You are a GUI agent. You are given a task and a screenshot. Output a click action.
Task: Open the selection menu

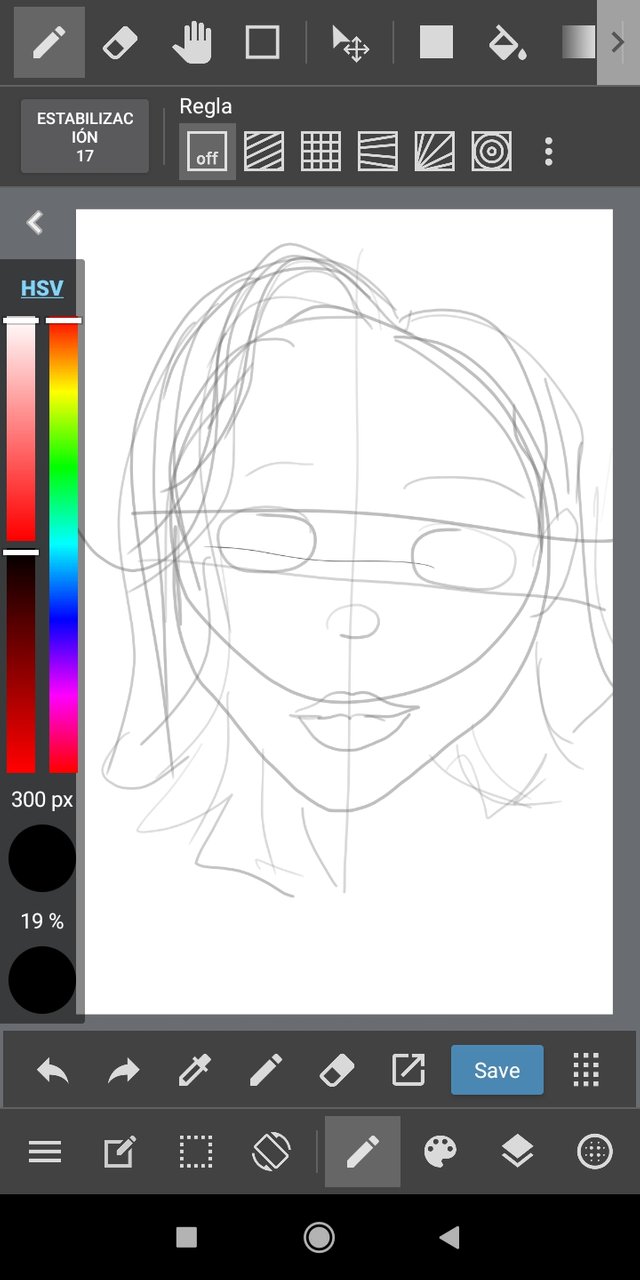point(196,1152)
